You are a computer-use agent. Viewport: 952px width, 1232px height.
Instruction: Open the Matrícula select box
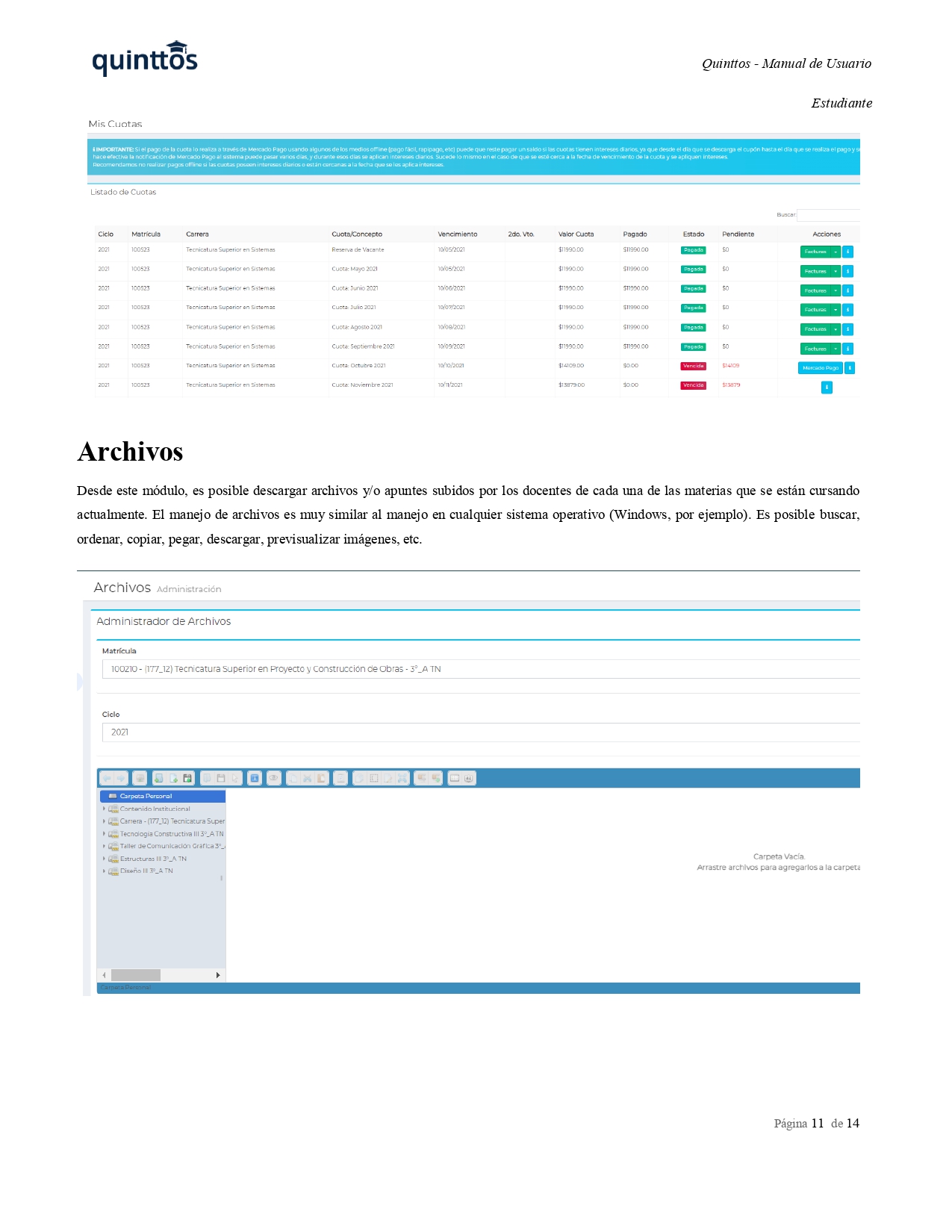point(481,669)
